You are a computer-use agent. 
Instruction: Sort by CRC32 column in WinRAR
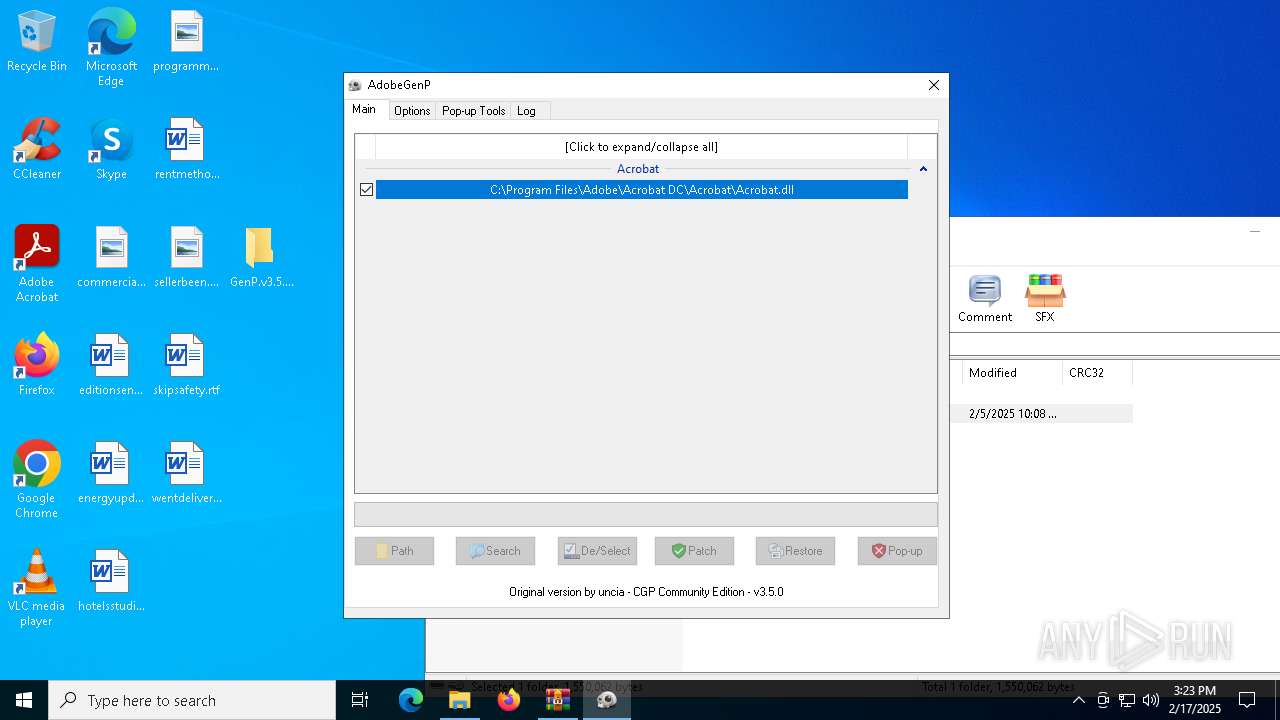tap(1097, 372)
